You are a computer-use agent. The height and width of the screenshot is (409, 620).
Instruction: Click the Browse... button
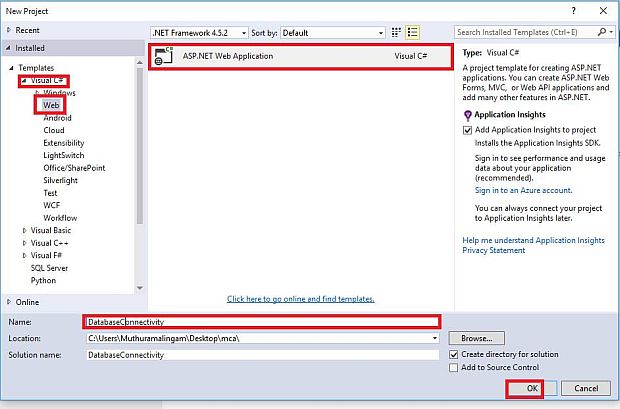click(x=476, y=339)
